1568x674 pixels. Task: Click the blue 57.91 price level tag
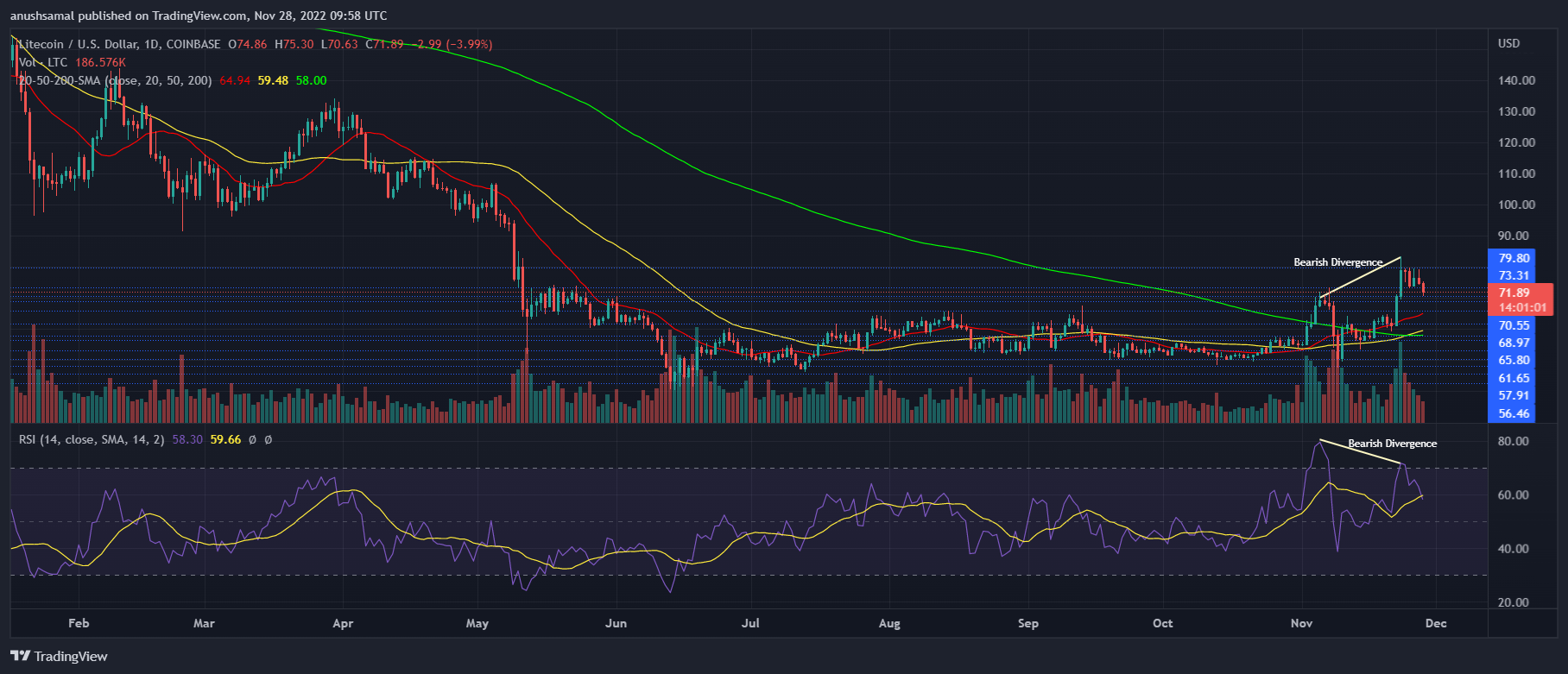[1511, 395]
